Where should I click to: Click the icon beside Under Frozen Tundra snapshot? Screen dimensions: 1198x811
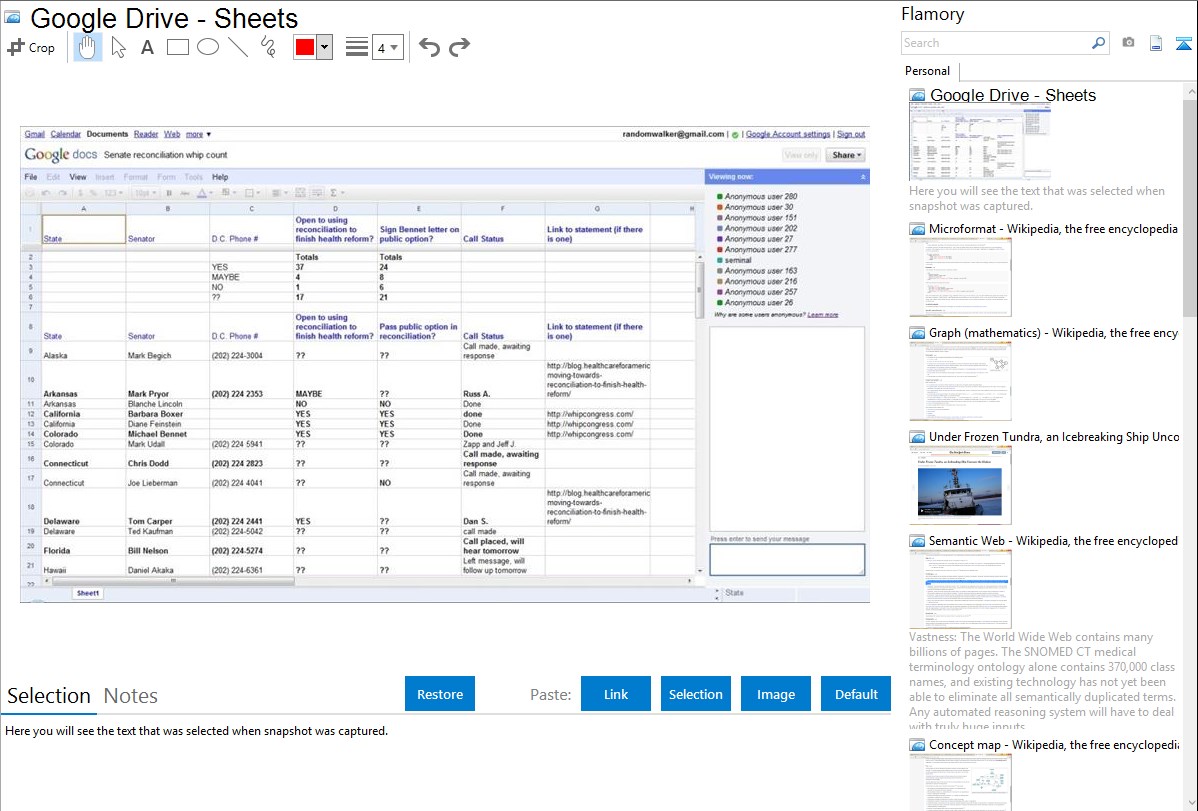pyautogui.click(x=917, y=437)
